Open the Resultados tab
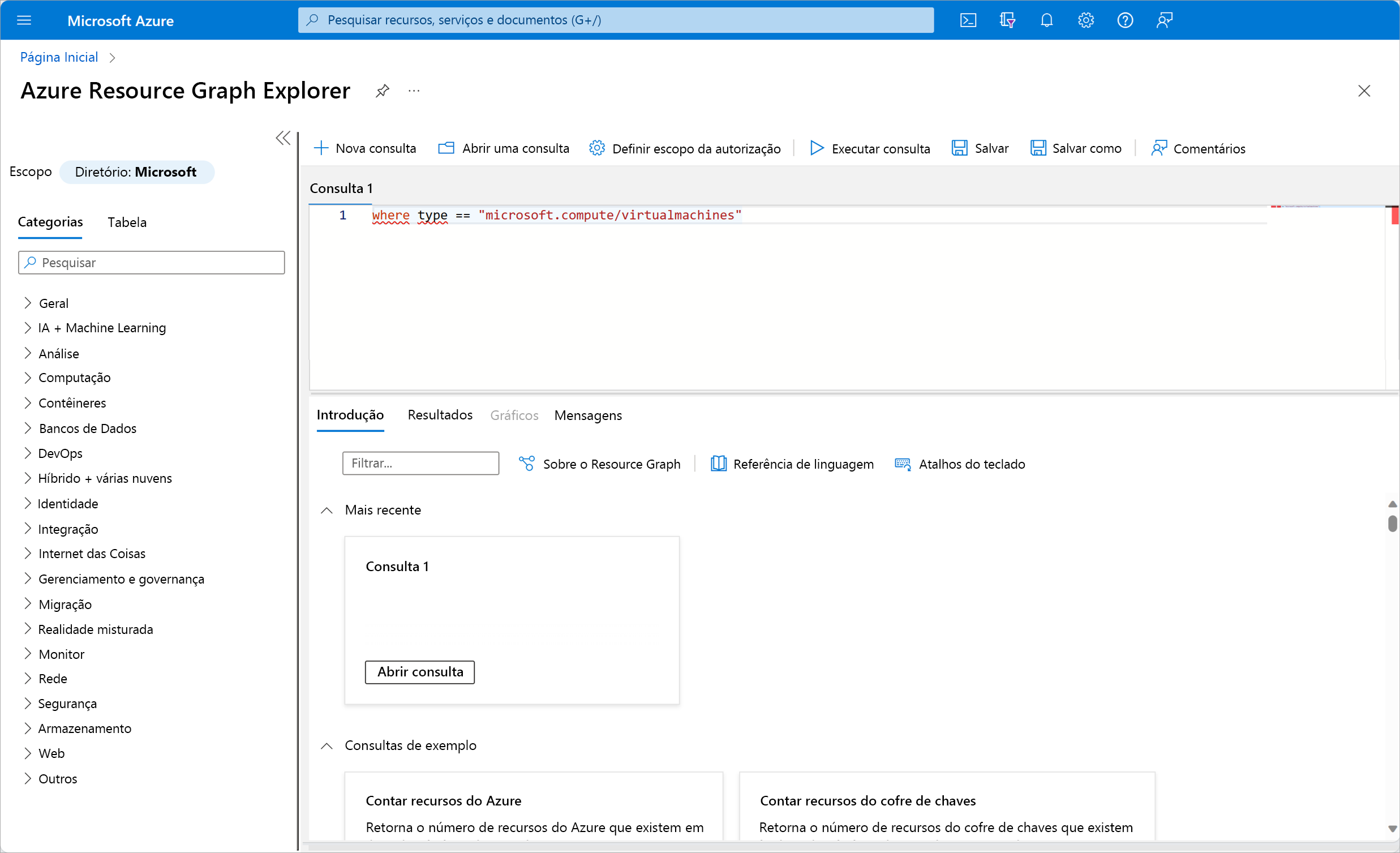1400x853 pixels. (x=440, y=415)
